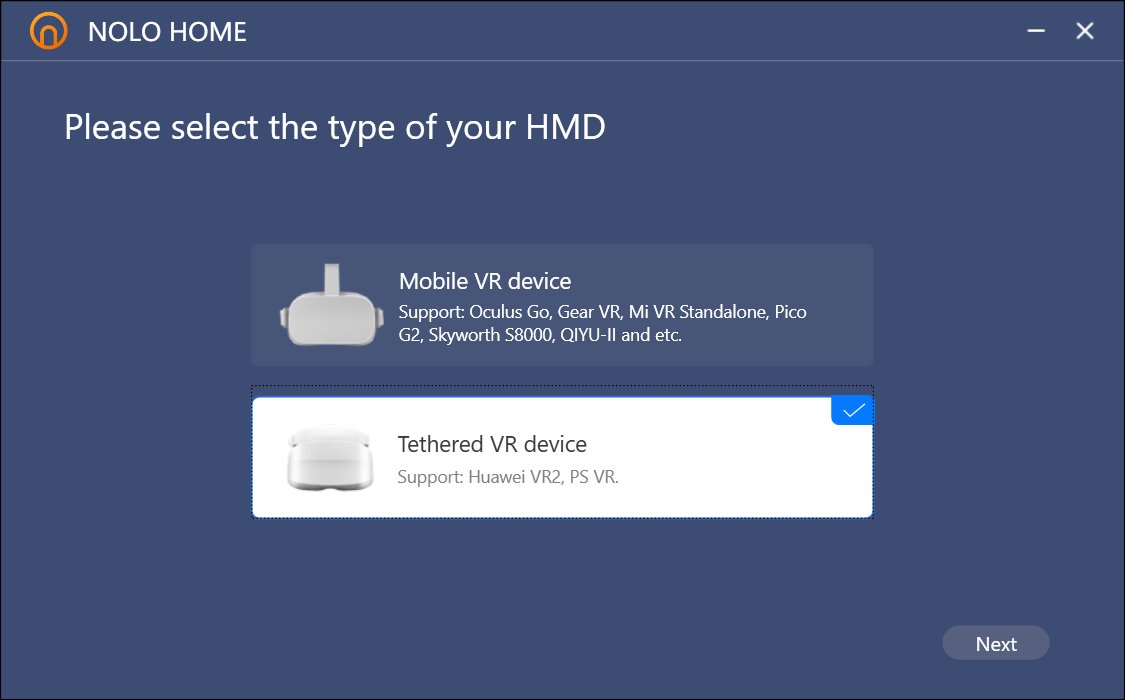Click the "G2, Skyworth S8000, QIYU-II" description line
This screenshot has width=1125, height=700.
coord(540,335)
